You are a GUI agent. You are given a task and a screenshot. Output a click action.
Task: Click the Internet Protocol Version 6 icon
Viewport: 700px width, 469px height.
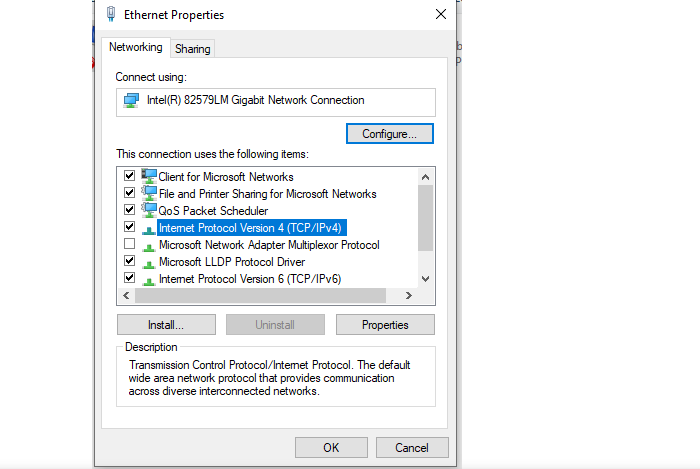point(149,281)
